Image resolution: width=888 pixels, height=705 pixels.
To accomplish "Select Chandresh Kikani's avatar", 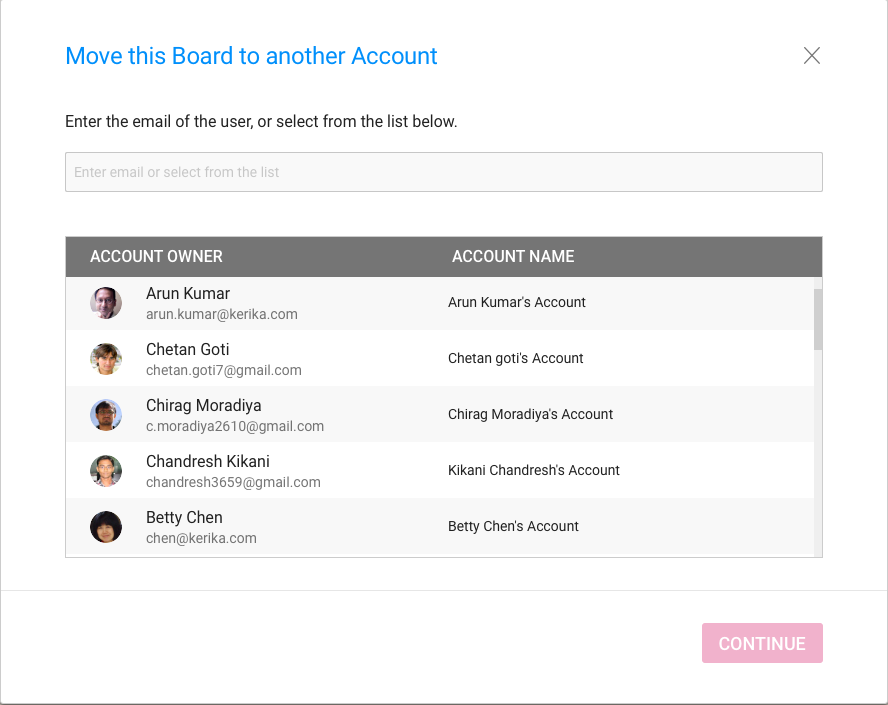I will point(106,471).
